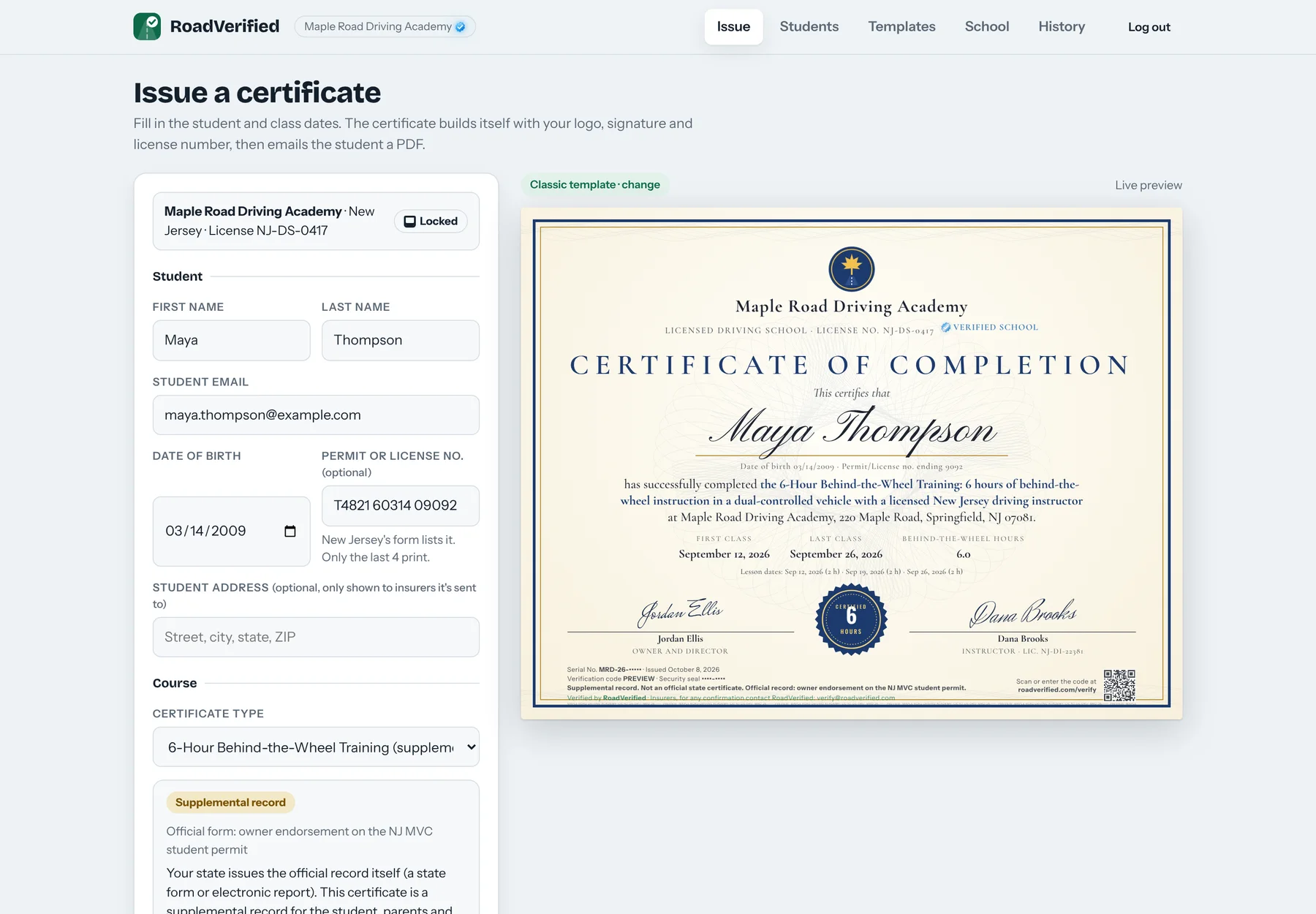
Task: Open the History tab
Action: [1062, 27]
